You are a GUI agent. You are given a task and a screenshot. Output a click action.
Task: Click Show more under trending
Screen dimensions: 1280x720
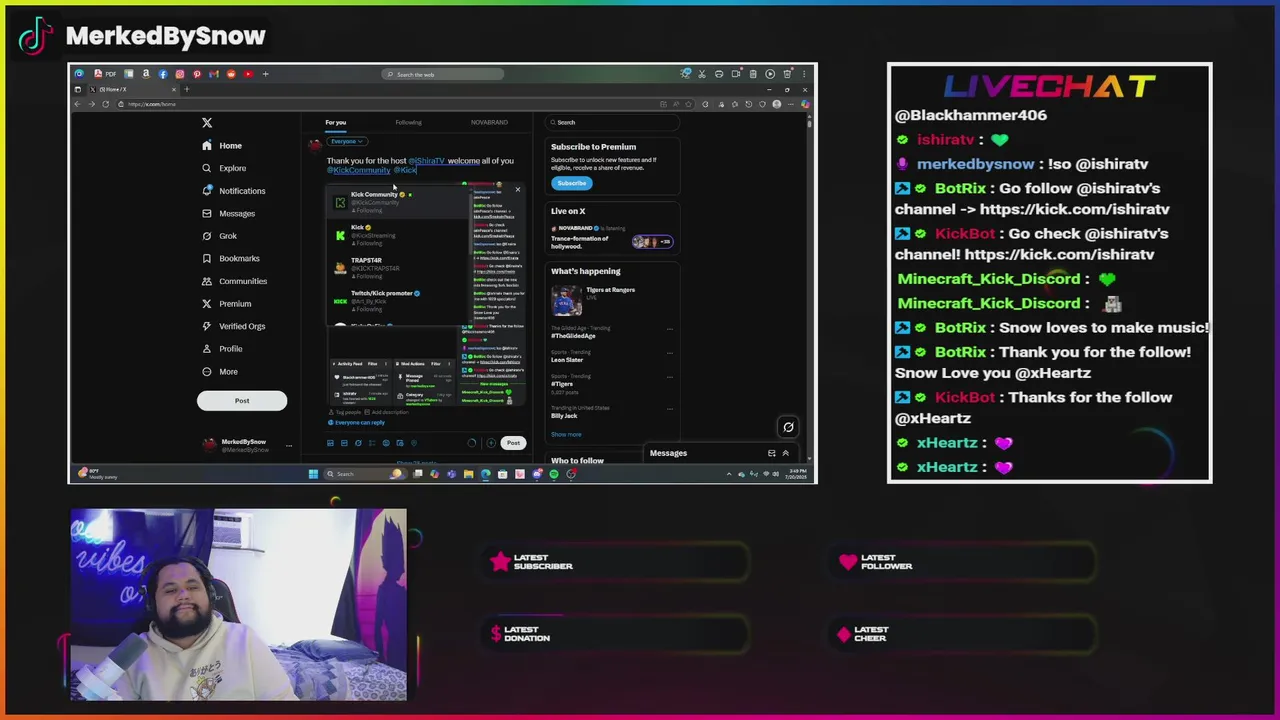566,435
